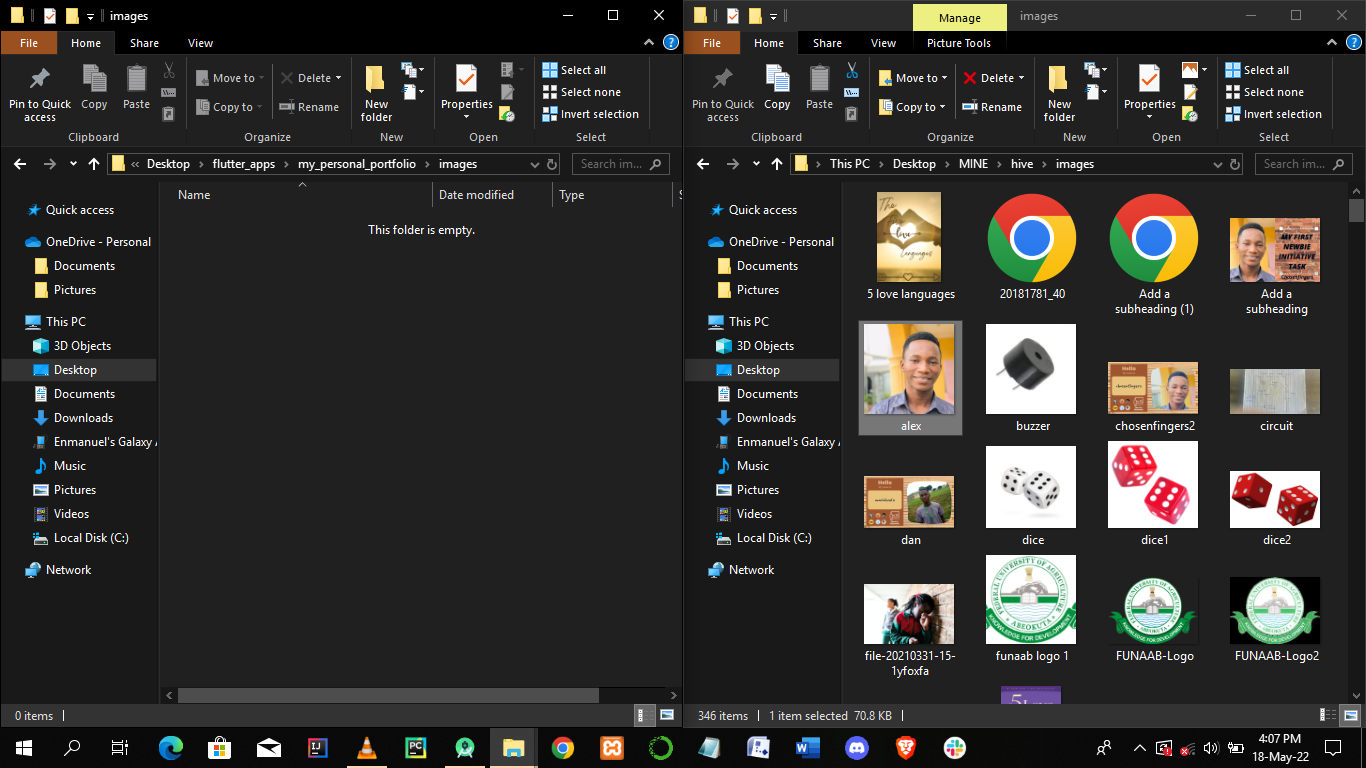Screen dimensions: 1366x768
Task: Click New folder in left window ribbon
Action: 376,94
